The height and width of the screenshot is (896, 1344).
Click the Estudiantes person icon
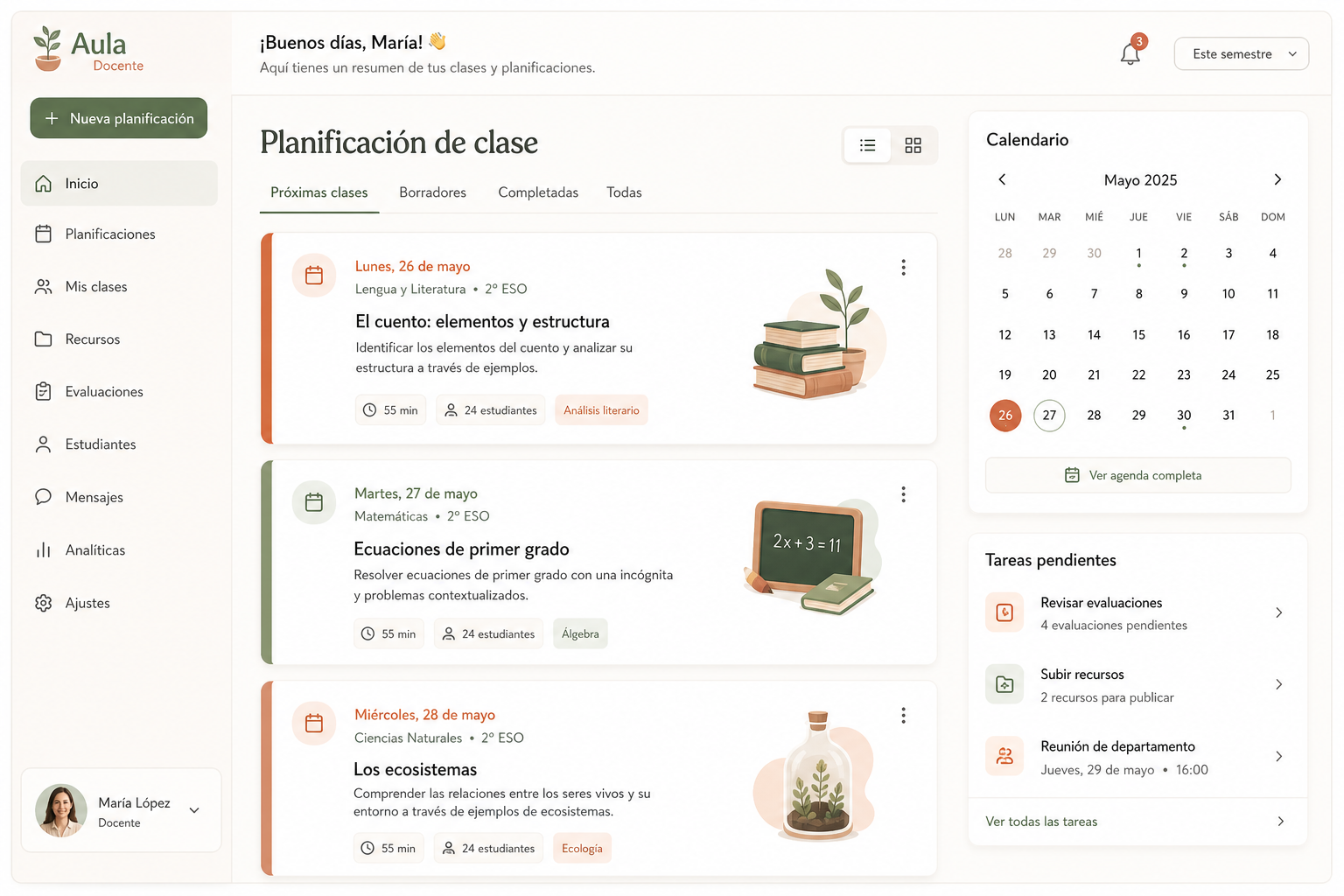click(43, 444)
